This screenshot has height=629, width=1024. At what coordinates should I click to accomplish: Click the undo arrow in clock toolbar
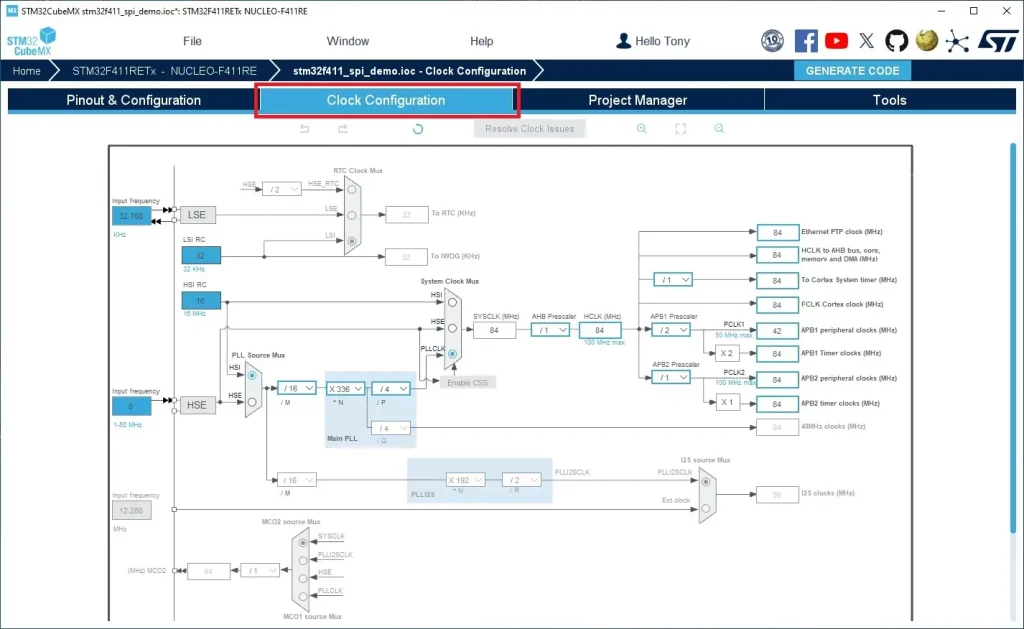click(x=305, y=129)
